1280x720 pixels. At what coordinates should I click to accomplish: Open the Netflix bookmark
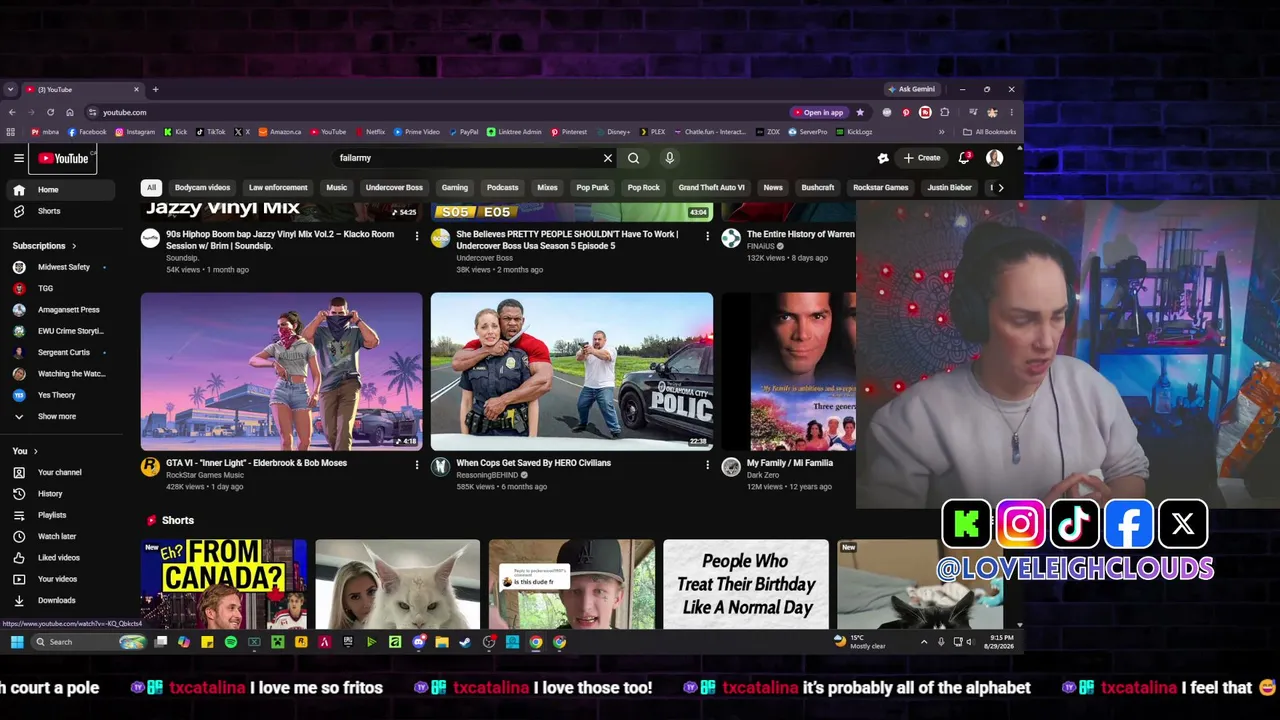pyautogui.click(x=369, y=132)
